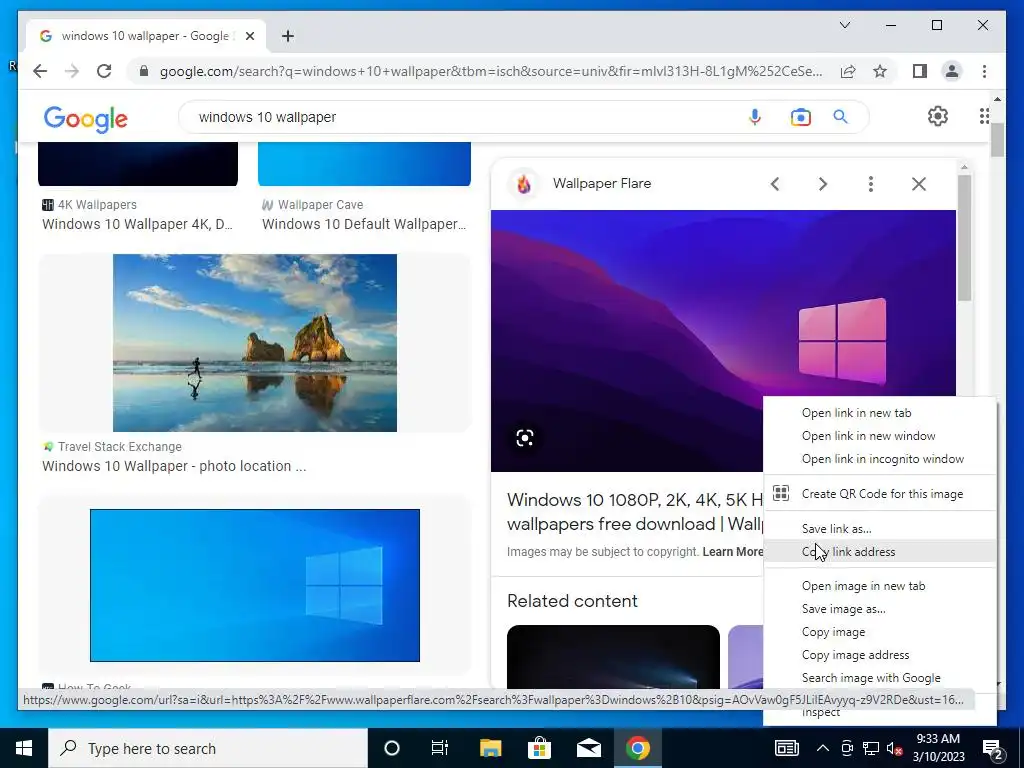This screenshot has width=1024, height=768.
Task: Select Copy link address
Action: (x=880, y=552)
